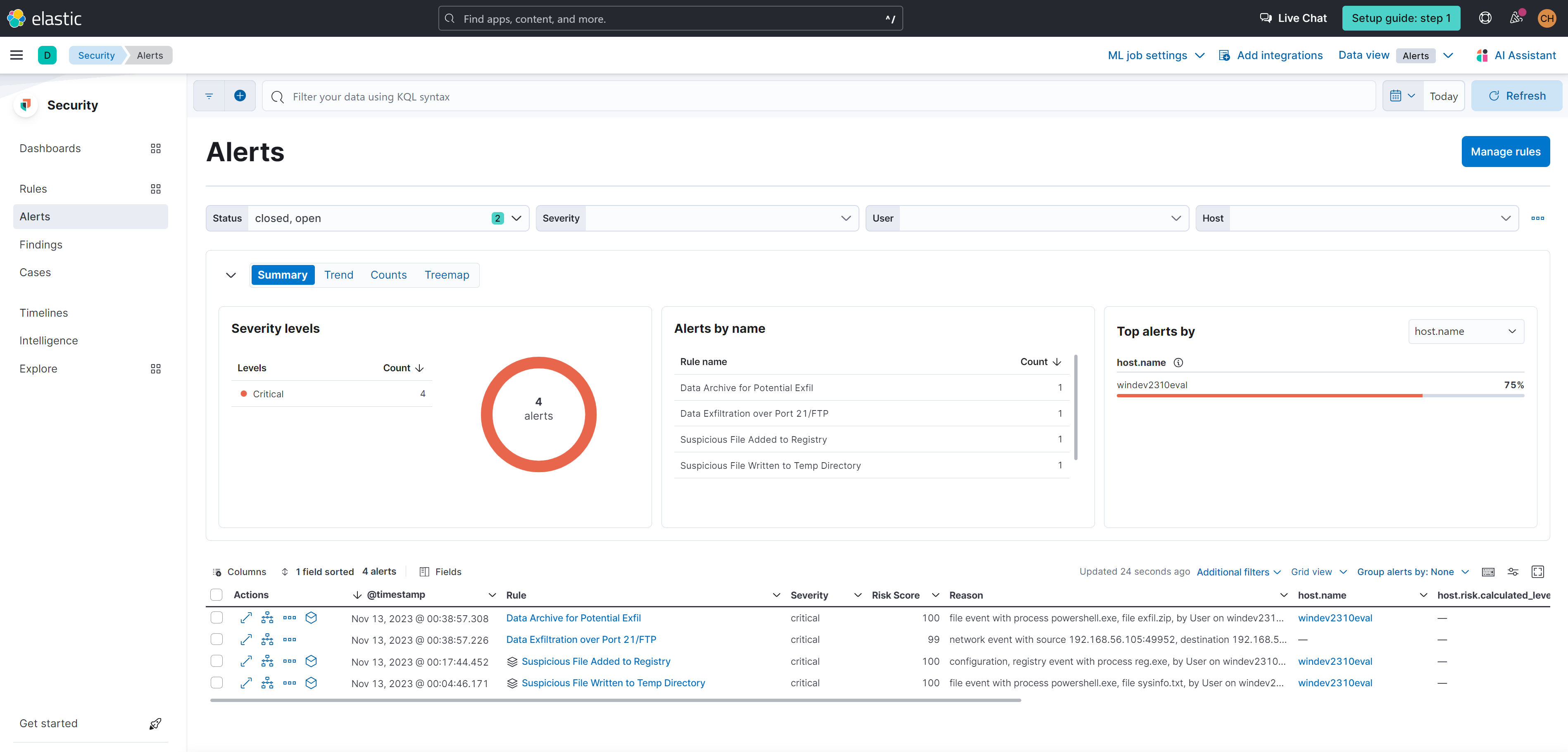Open the Data Exfiltration over Port 21/FTP rule
This screenshot has width=1568, height=752.
tap(581, 640)
